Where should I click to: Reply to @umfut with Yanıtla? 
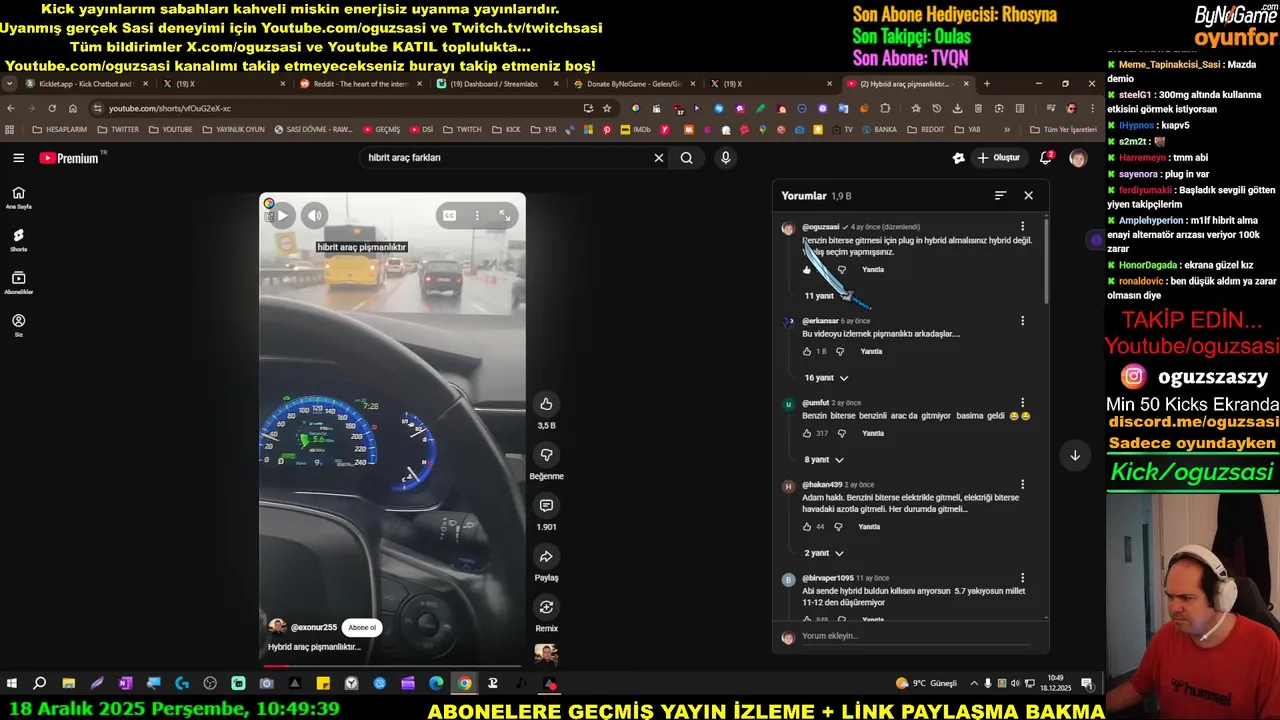point(873,434)
